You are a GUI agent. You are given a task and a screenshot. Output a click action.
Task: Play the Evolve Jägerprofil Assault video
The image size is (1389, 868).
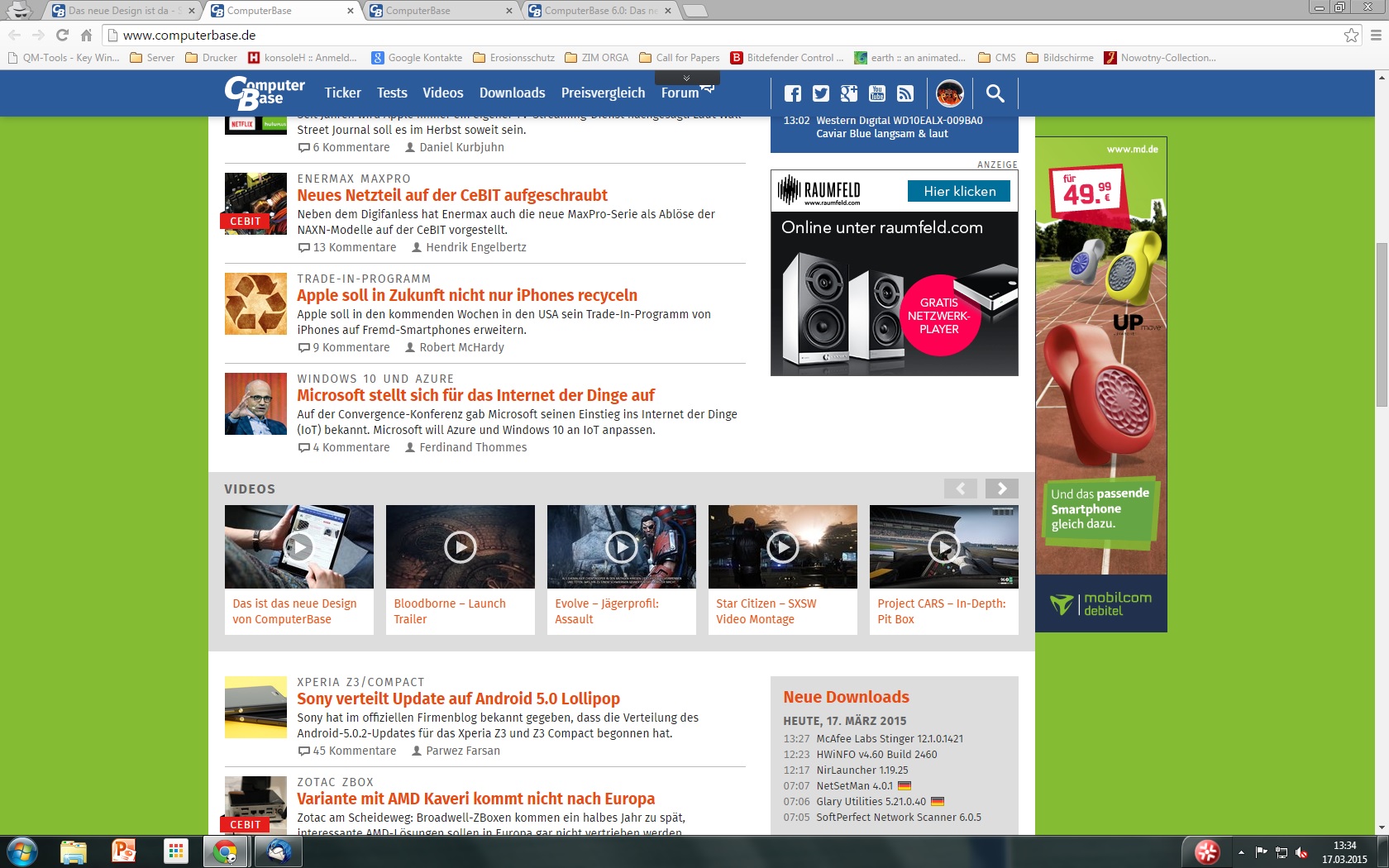click(621, 546)
